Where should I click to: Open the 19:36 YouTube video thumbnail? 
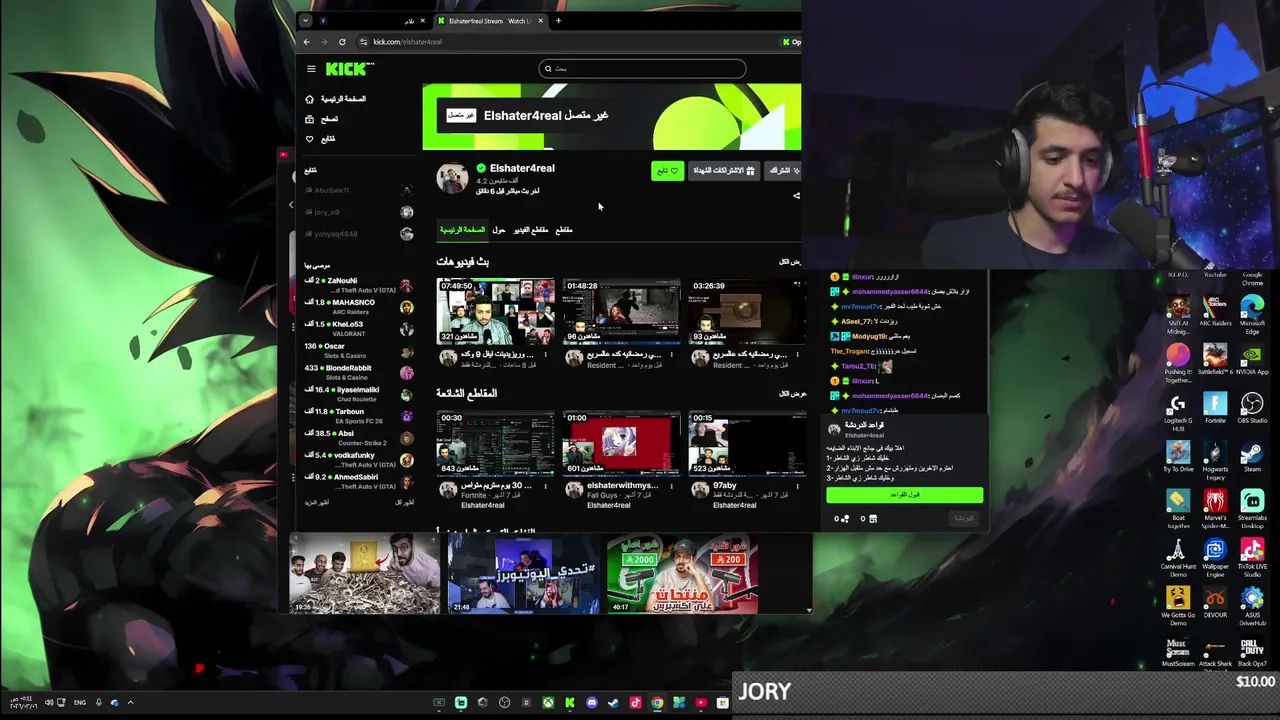[x=364, y=573]
